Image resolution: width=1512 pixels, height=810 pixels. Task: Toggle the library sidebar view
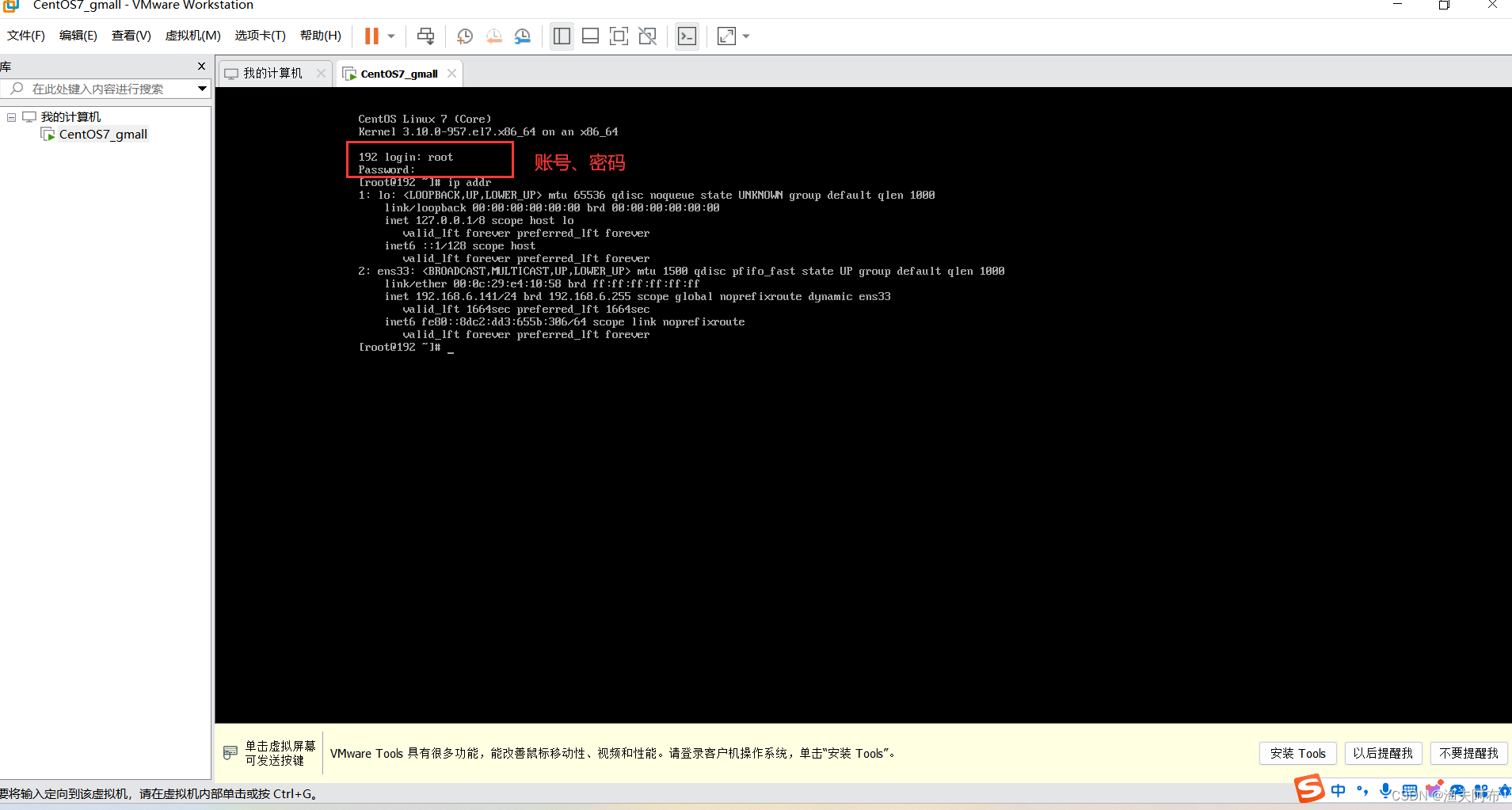(x=562, y=36)
